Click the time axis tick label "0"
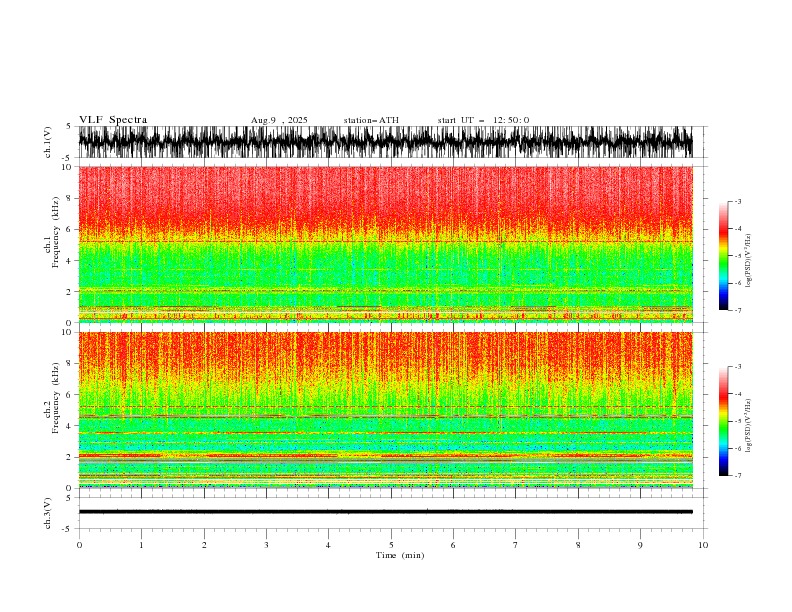Image resolution: width=792 pixels, height=612 pixels. 79,545
